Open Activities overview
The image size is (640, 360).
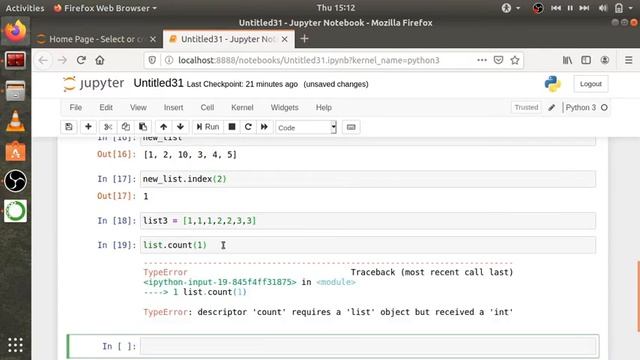click(24, 8)
